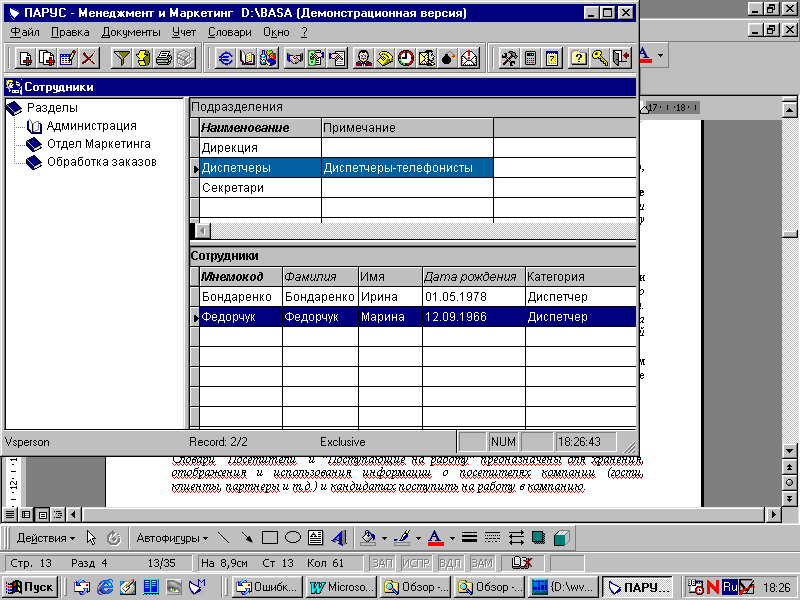Open the font color dropdown in drawing toolbar
Screen dimensions: 800x600
click(x=452, y=538)
